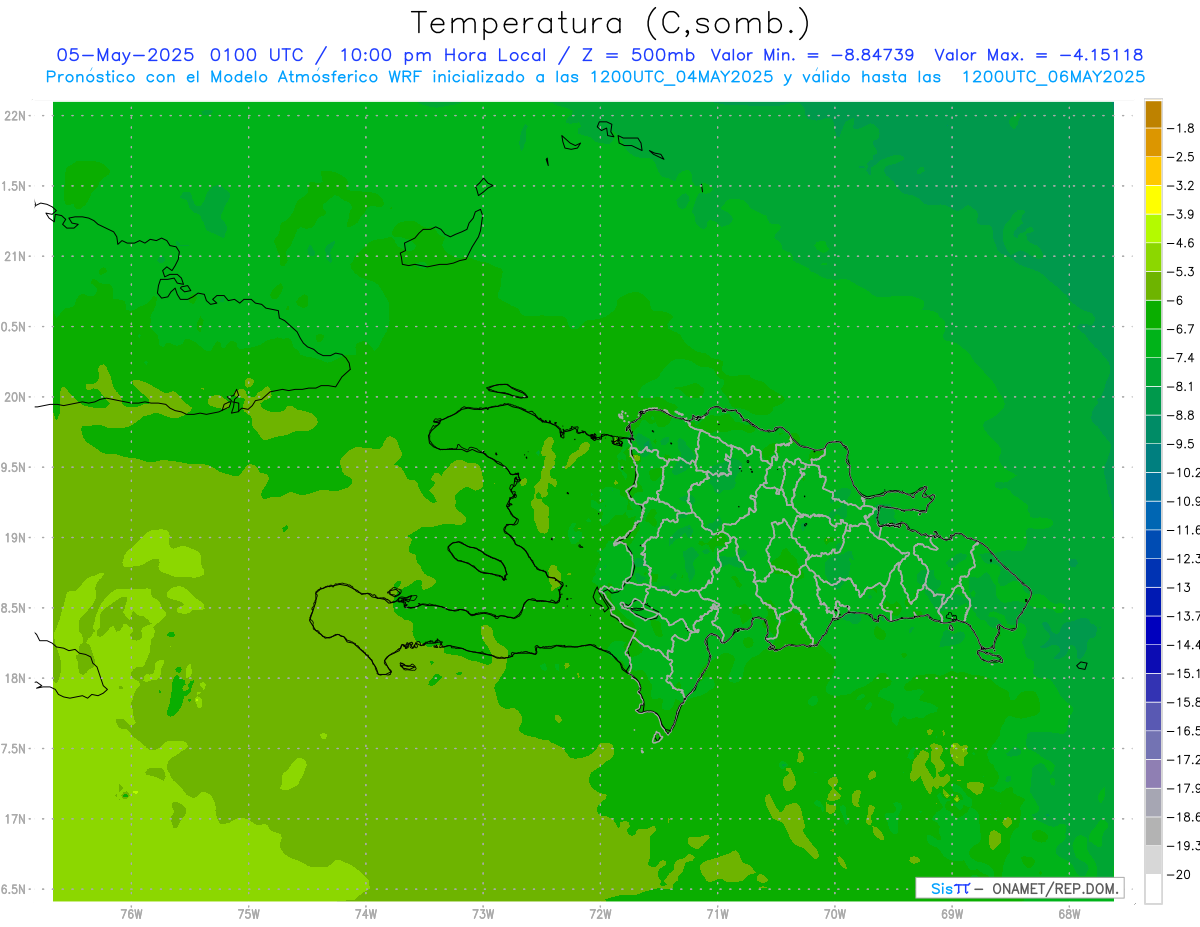Pick the dark orange swatch above -1.8
This screenshot has height=927, width=1200.
point(1153,114)
